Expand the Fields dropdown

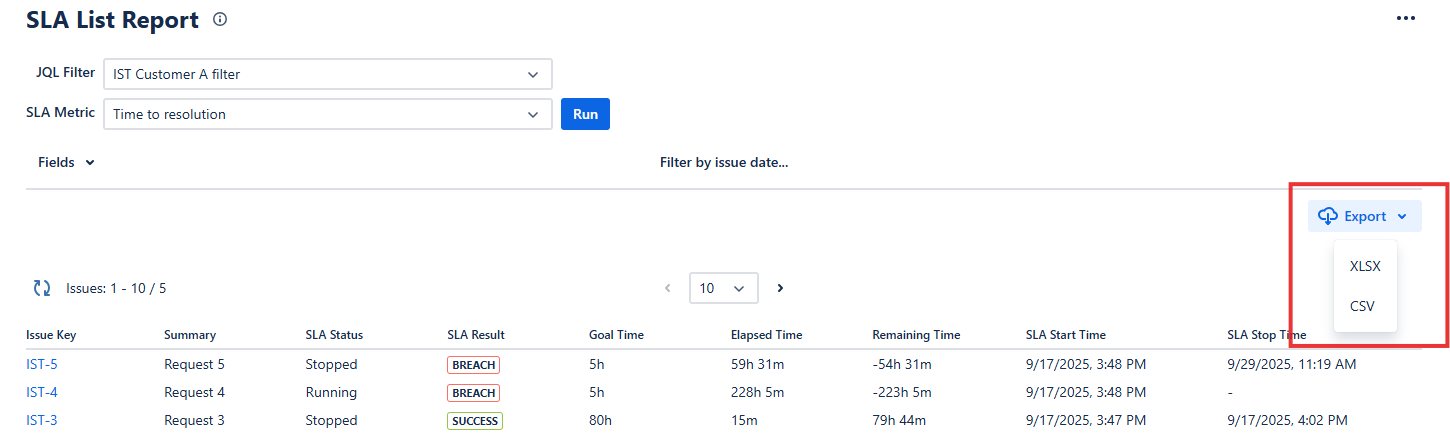point(66,162)
